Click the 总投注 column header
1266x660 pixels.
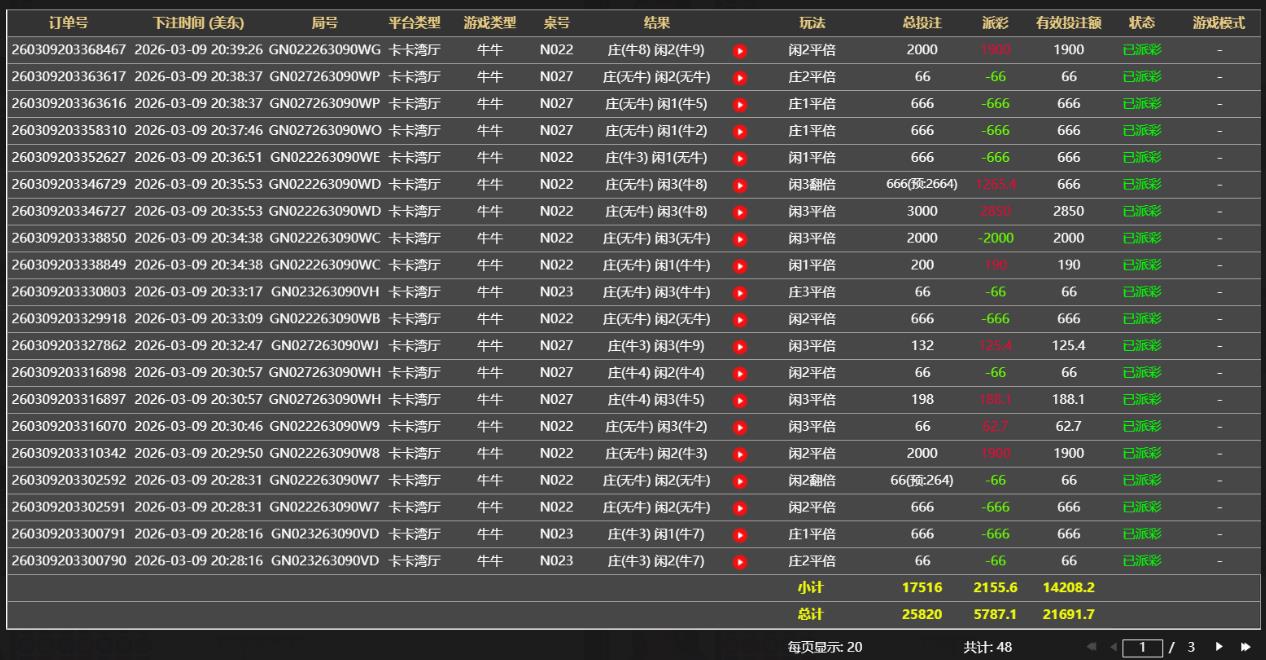coord(922,23)
